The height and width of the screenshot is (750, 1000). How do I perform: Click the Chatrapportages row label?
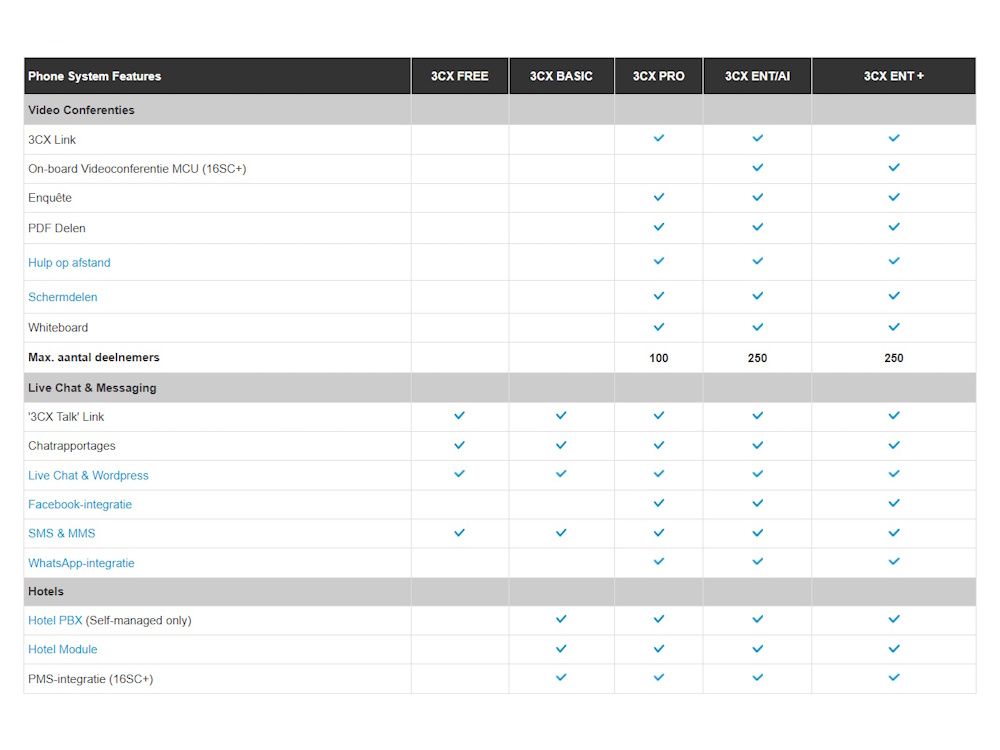click(x=71, y=446)
